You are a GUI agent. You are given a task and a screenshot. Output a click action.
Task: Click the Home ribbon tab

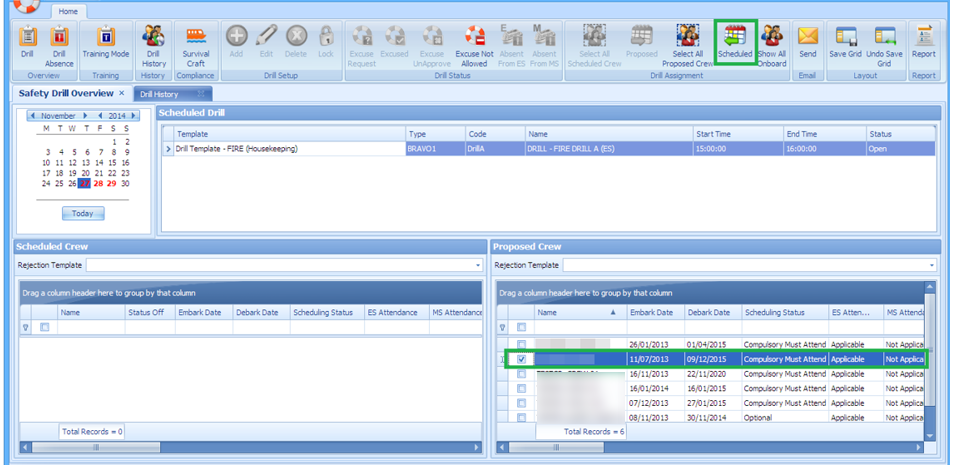pos(68,11)
